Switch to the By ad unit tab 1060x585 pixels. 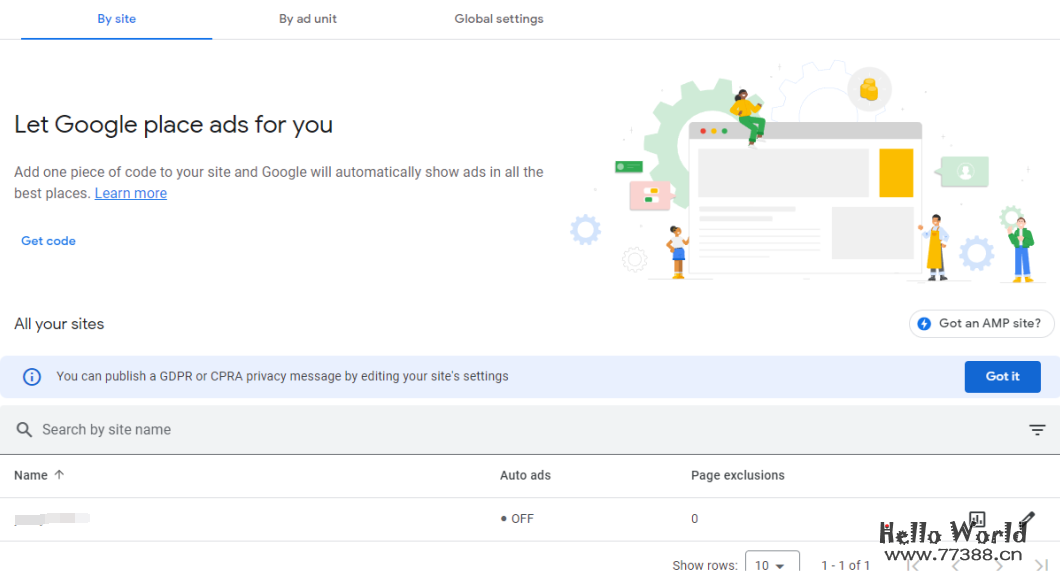tap(307, 18)
